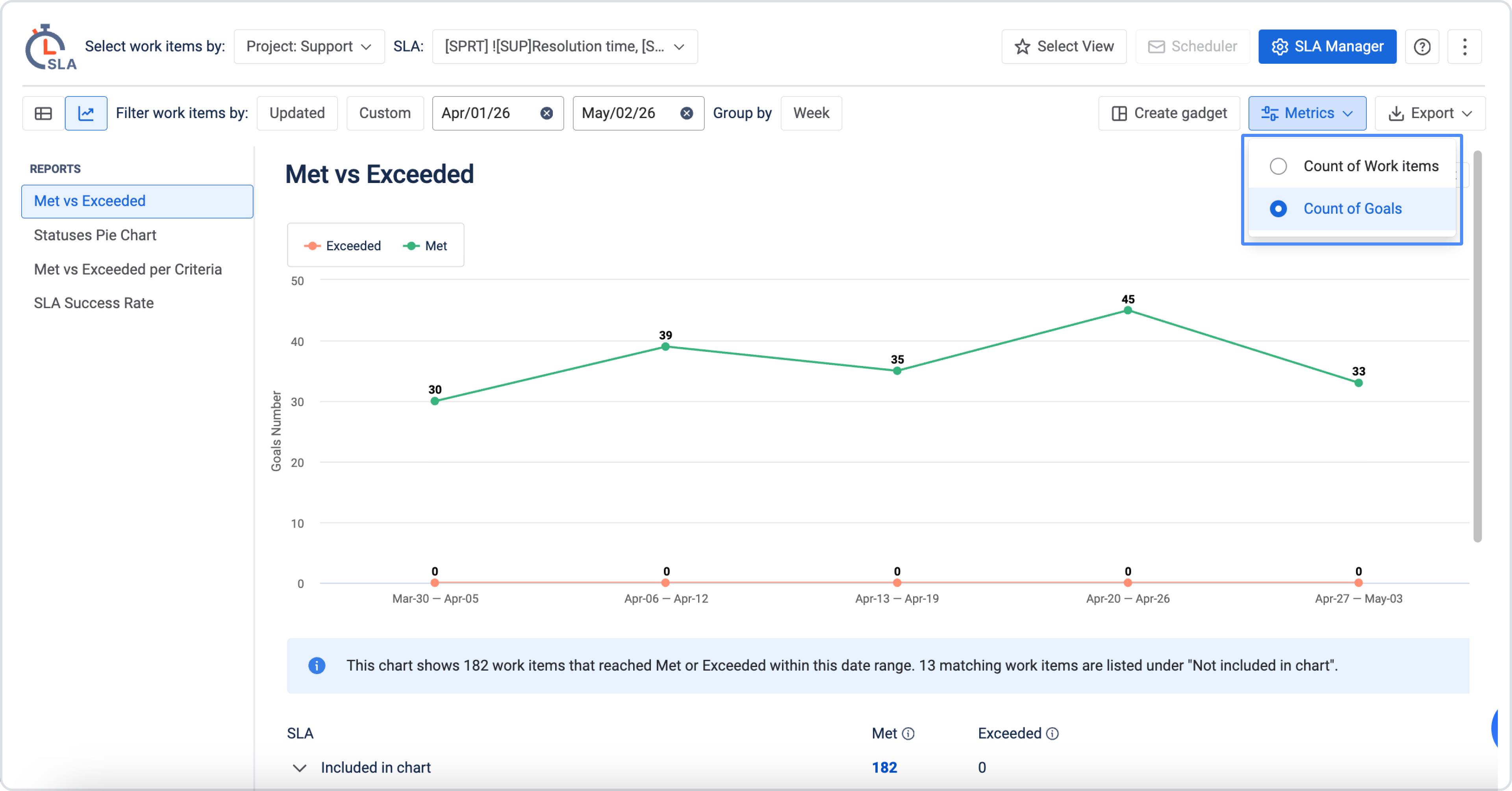Click the Exceeded info icon
1512x791 pixels.
tap(1052, 734)
